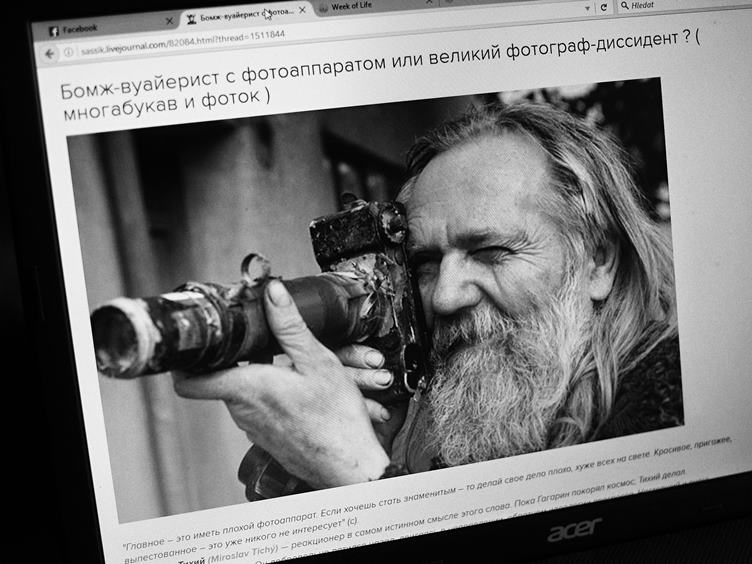Image resolution: width=752 pixels, height=564 pixels.
Task: Close the Бомж-вуайерист tab
Action: click(302, 10)
